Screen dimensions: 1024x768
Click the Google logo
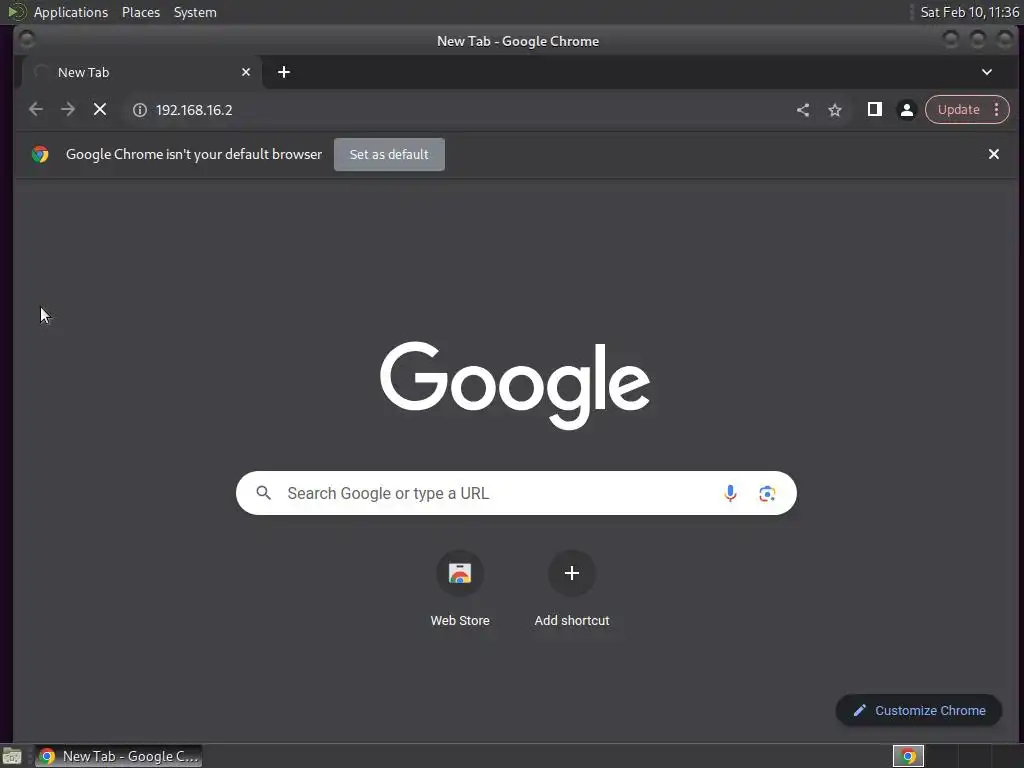pos(515,385)
